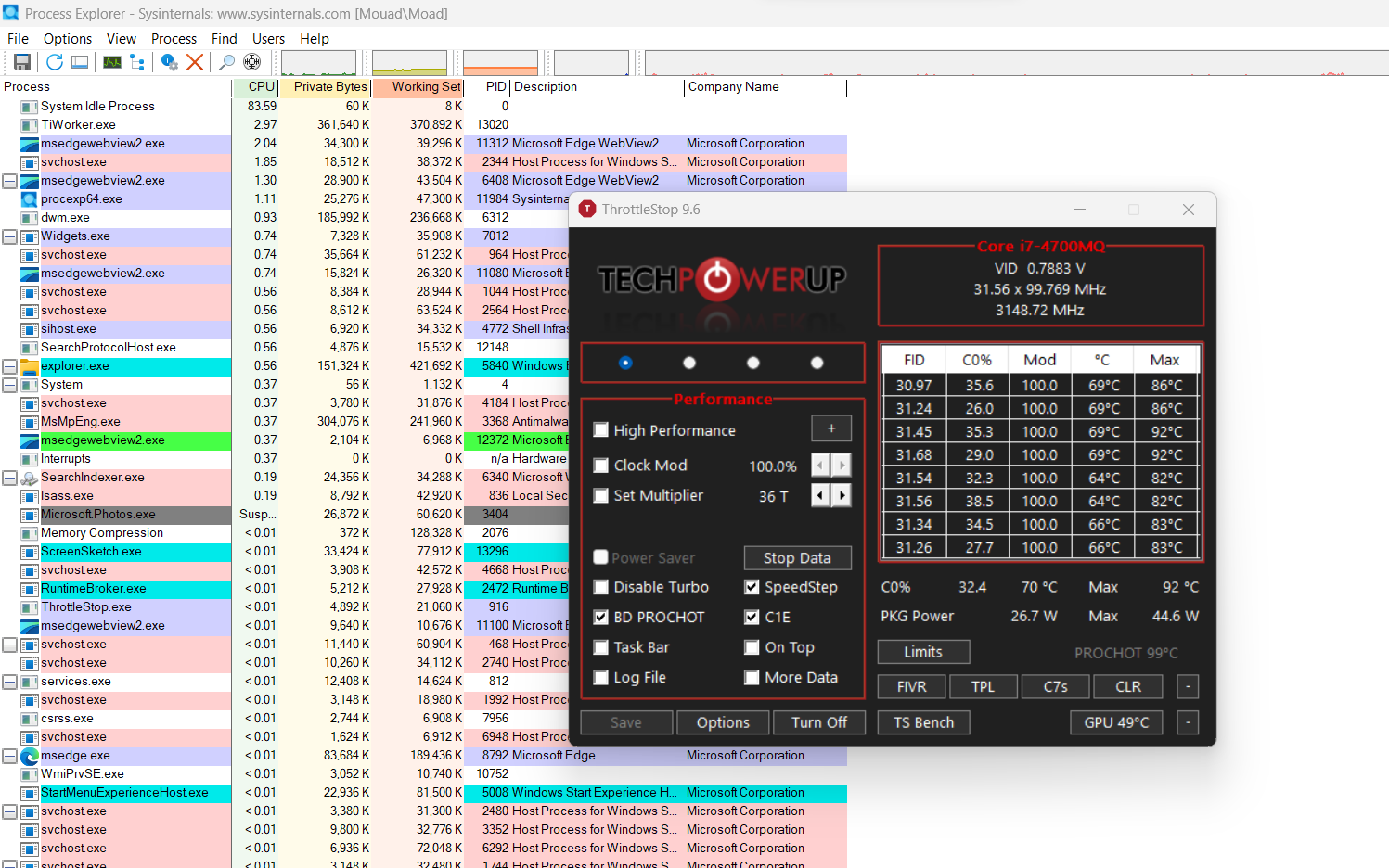Viewport: 1389px width, 868px height.
Task: Enable High Performance checkbox
Action: coord(601,430)
